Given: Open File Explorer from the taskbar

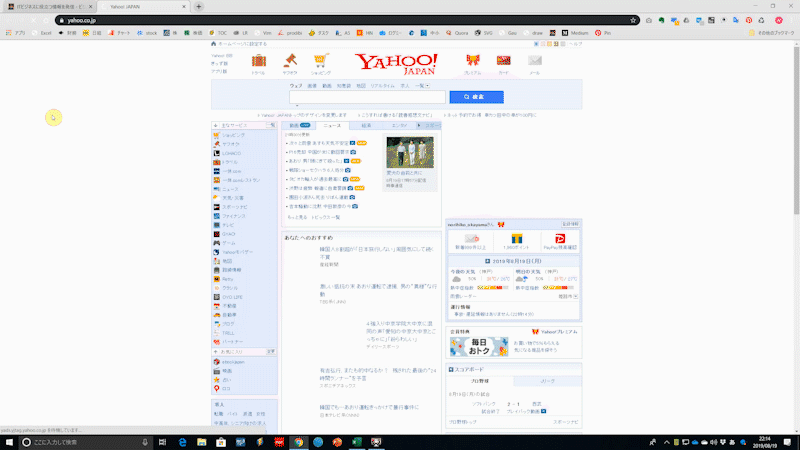Looking at the screenshot, I should pos(202,442).
